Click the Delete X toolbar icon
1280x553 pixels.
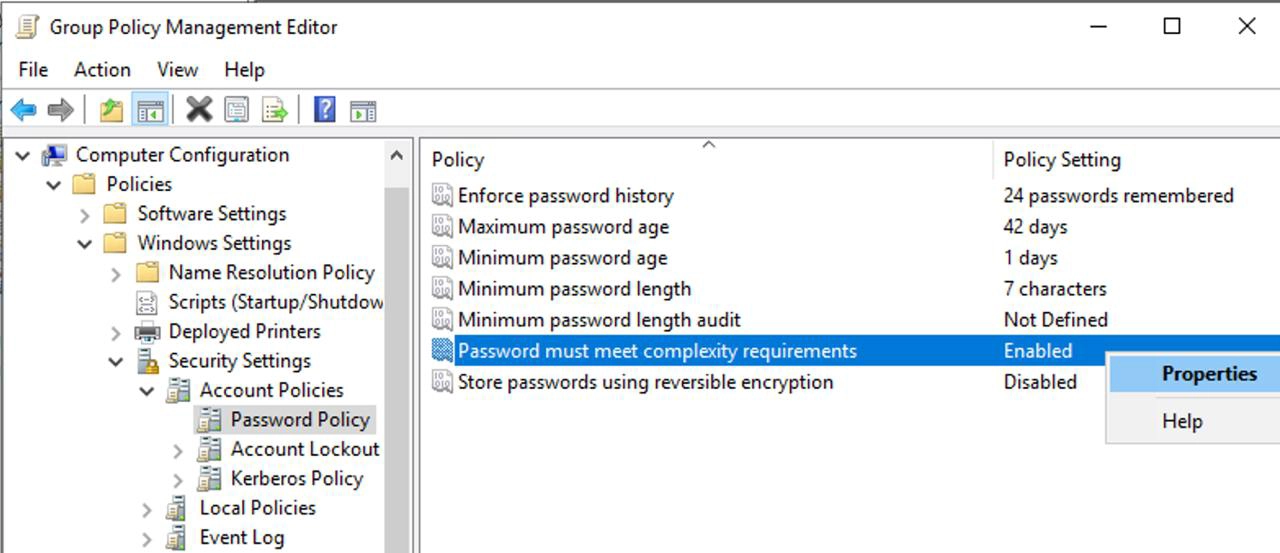coord(199,110)
